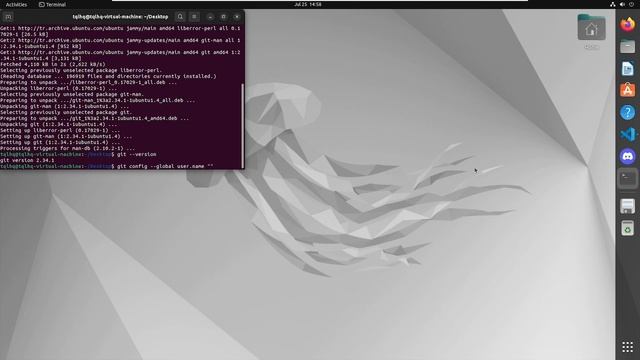Open Ubuntu Software store icon
The width and height of the screenshot is (640, 360).
[x=628, y=90]
